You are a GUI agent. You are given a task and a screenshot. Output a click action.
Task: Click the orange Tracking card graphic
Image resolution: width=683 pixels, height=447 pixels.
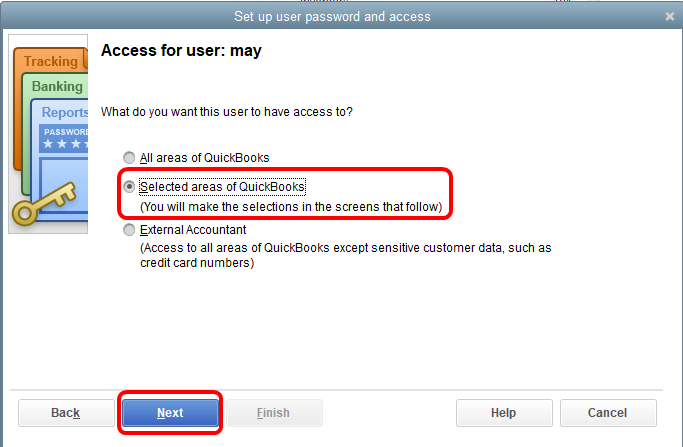tap(50, 62)
